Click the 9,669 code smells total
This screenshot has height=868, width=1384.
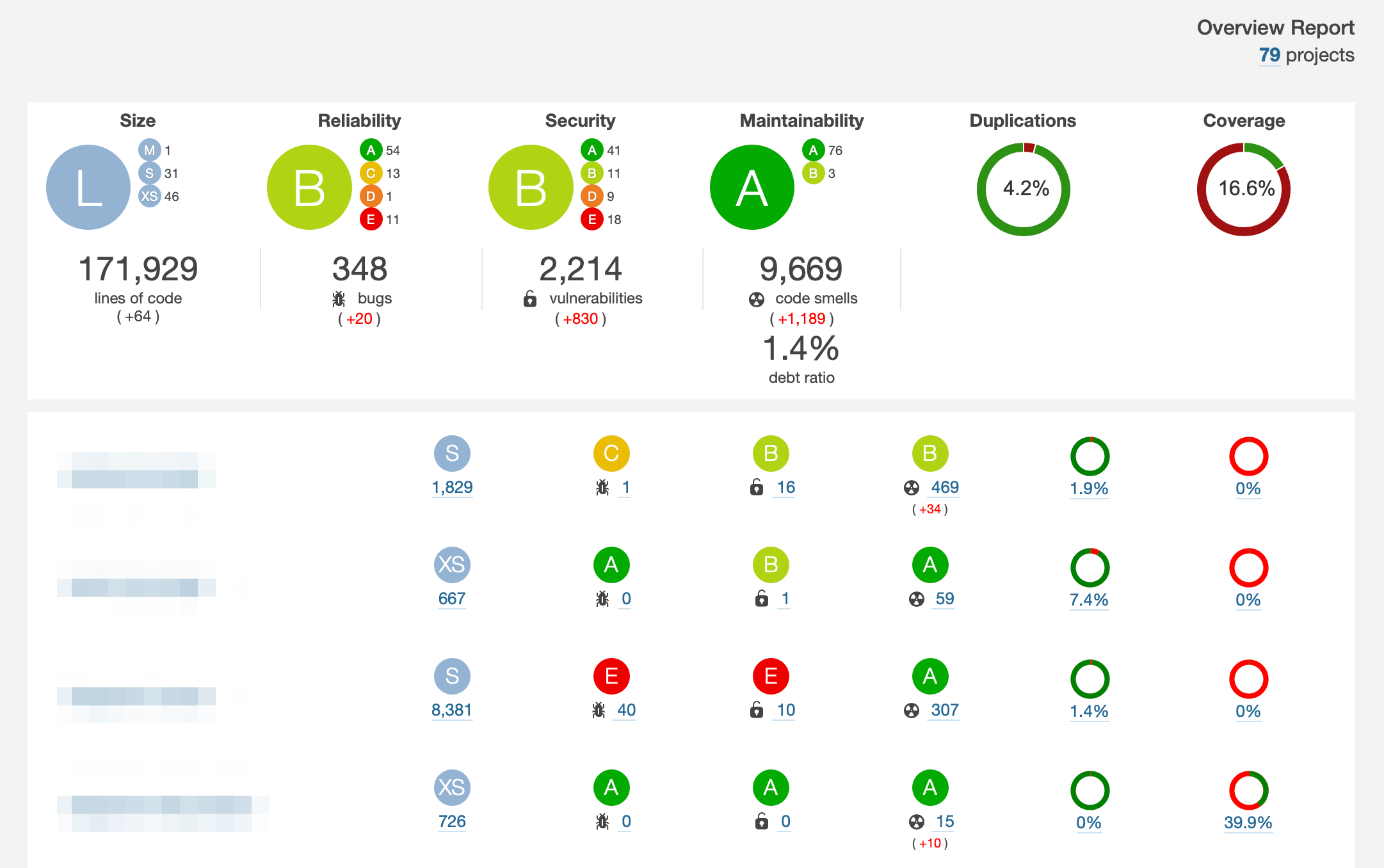tap(801, 269)
